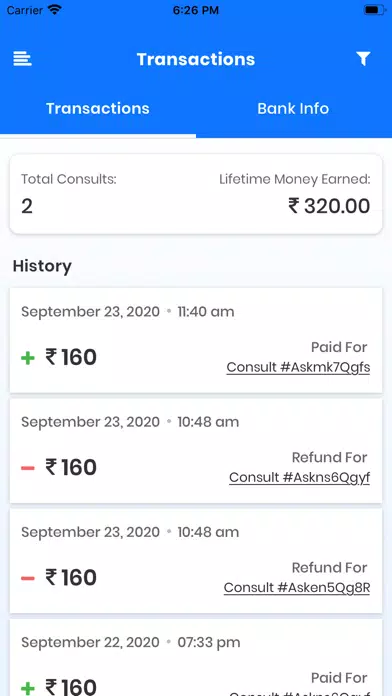Open link Consult #Askns6Qgyf
The height and width of the screenshot is (696, 392).
(299, 478)
